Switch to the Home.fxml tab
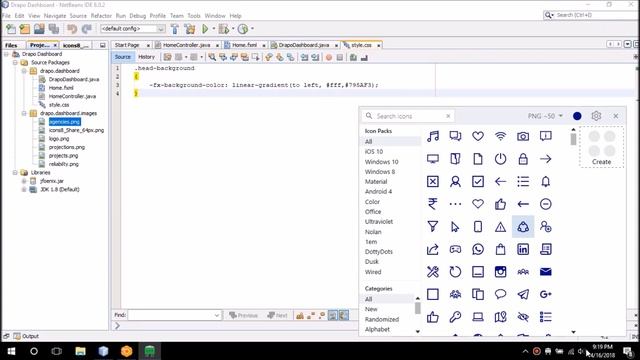Screen dimensions: 640x360 click(244, 45)
